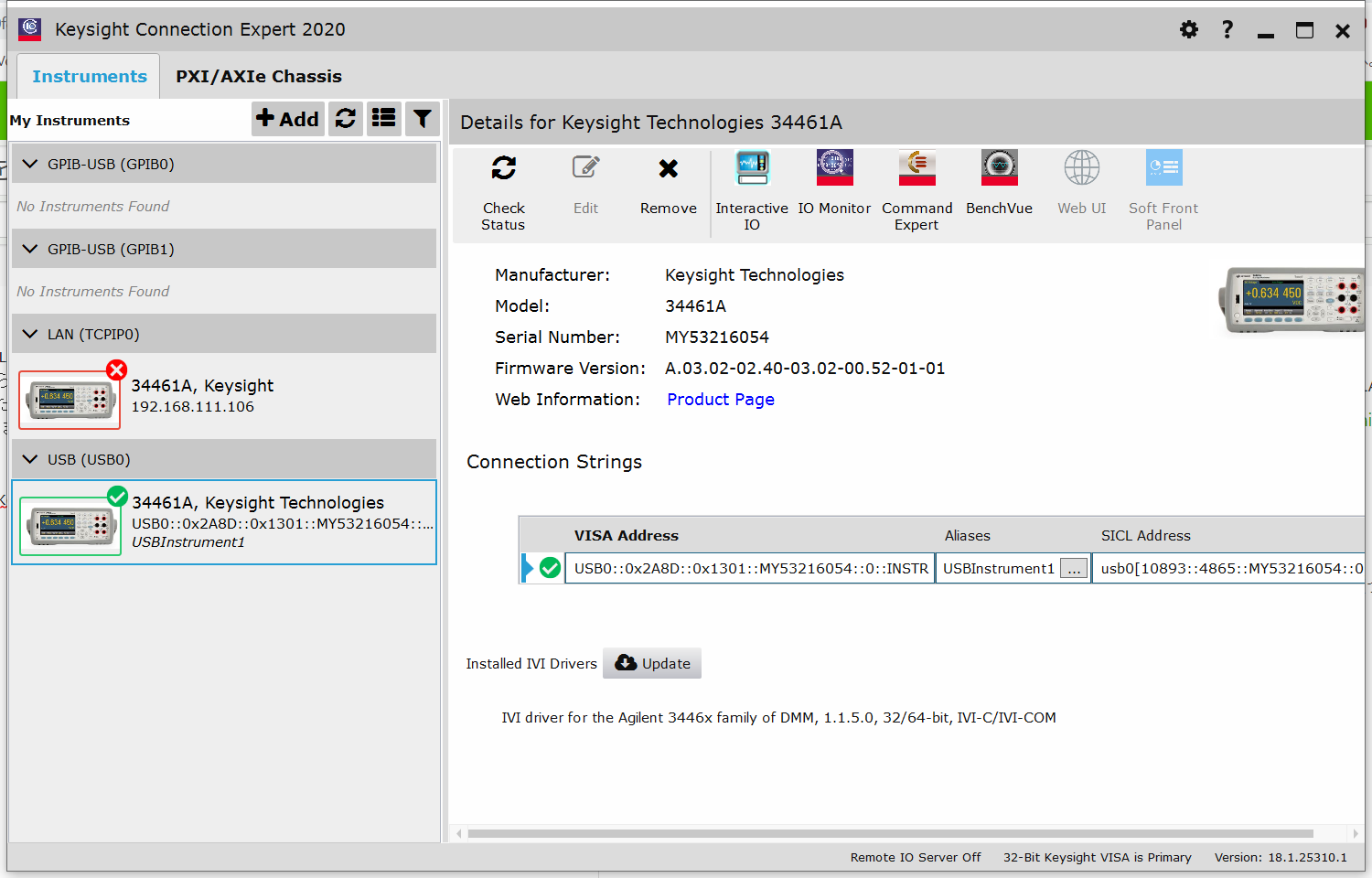Launch IO Monitor
The height and width of the screenshot is (878, 1372).
click(834, 178)
